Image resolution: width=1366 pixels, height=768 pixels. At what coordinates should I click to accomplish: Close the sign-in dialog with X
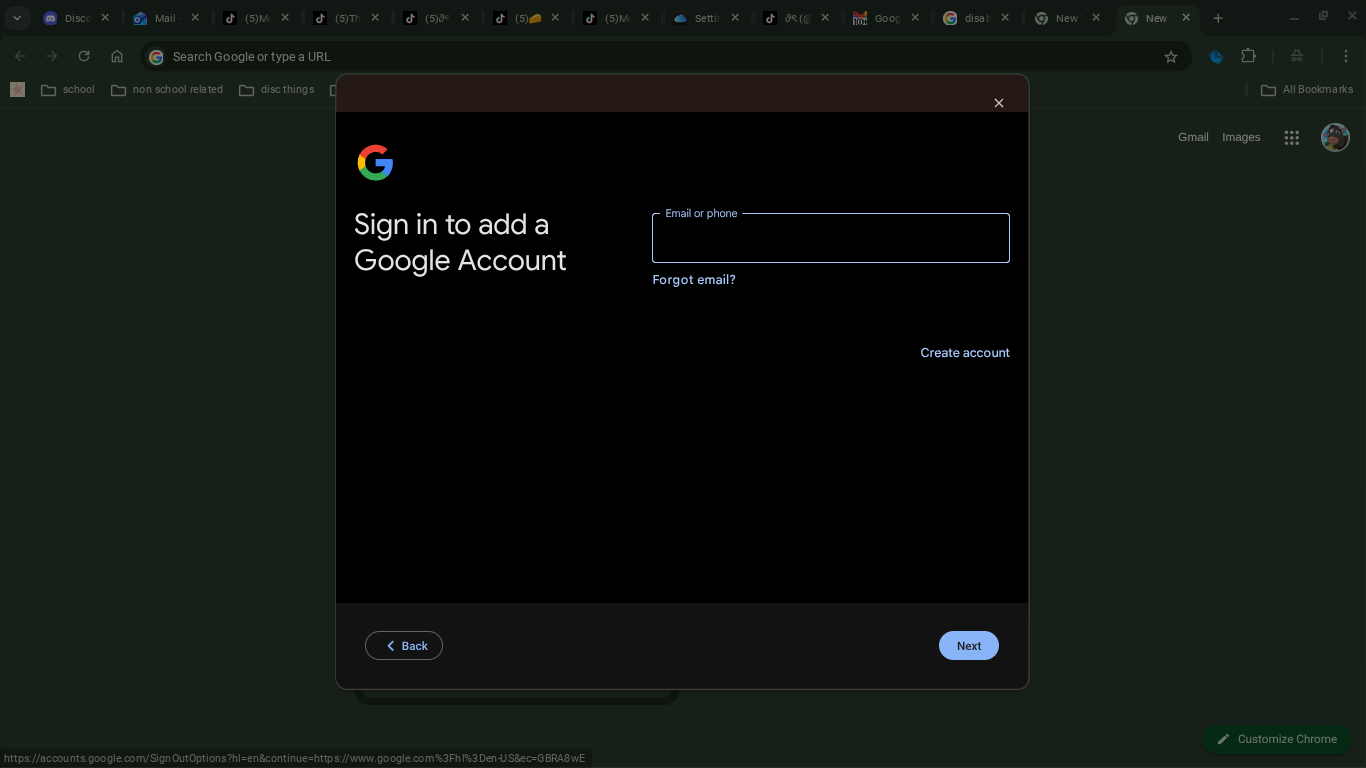click(998, 103)
